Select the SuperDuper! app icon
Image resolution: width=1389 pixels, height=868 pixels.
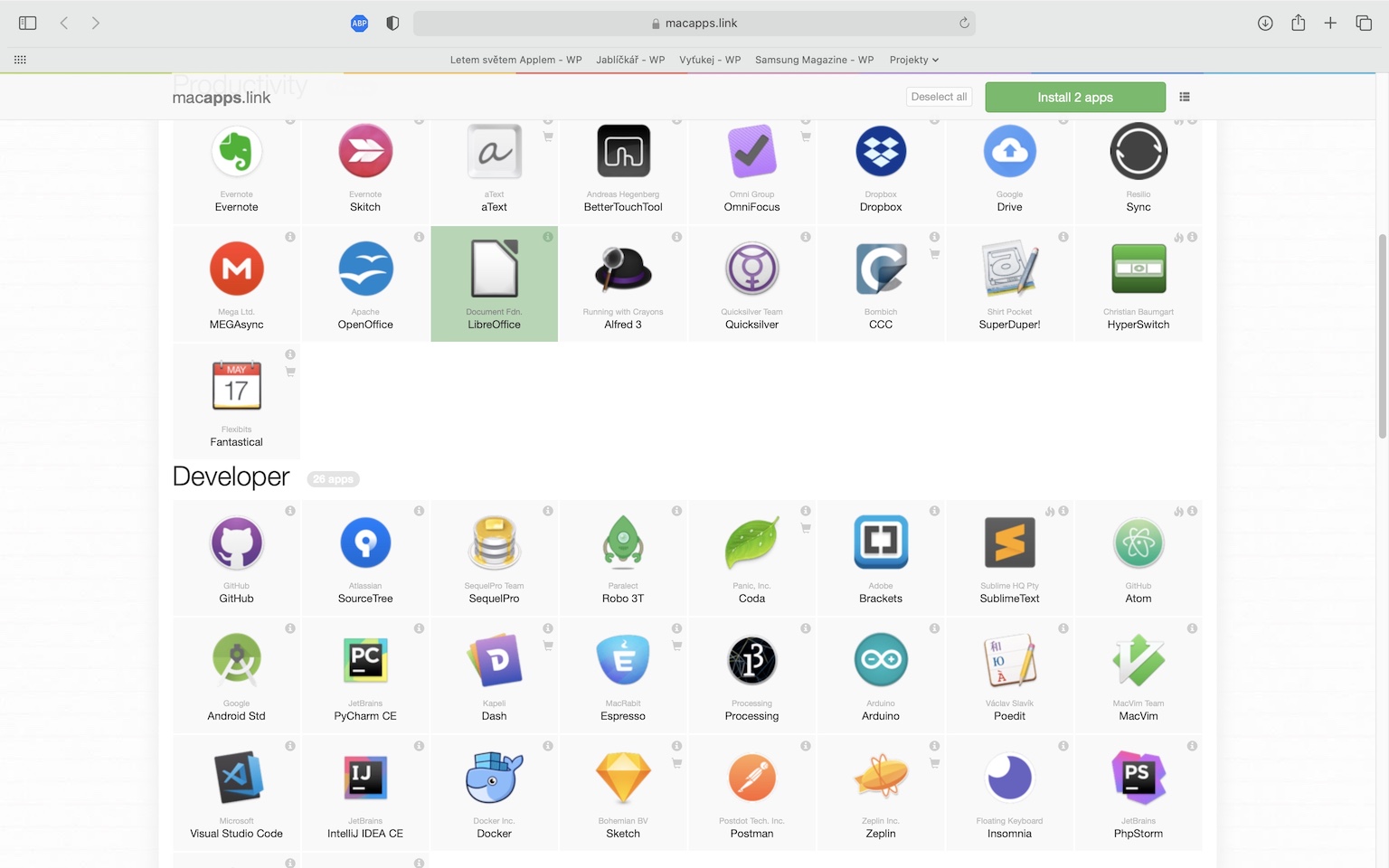[x=1009, y=269]
